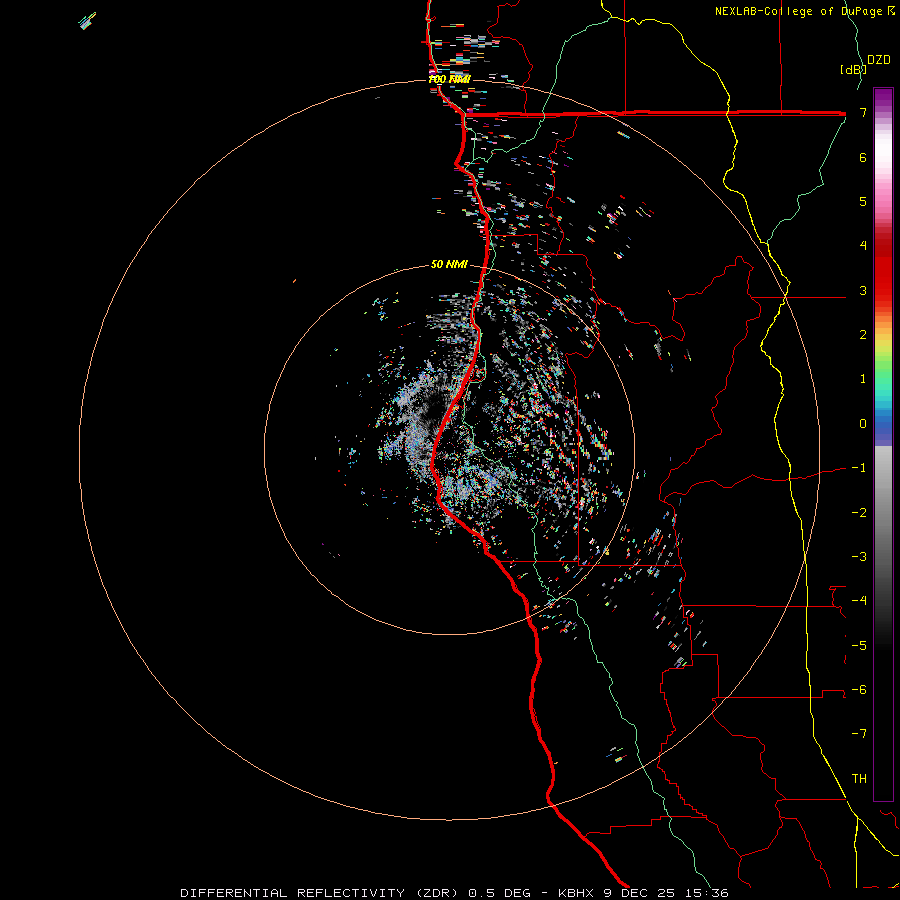Click the -4 value on scale
Screen dimensions: 900x900
(859, 601)
